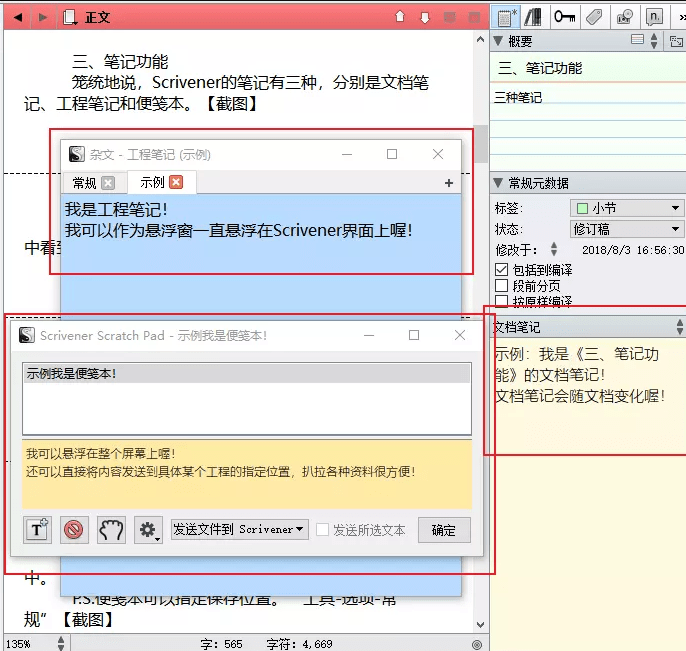Switch to the 示例 tab in 工程笔记

152,182
